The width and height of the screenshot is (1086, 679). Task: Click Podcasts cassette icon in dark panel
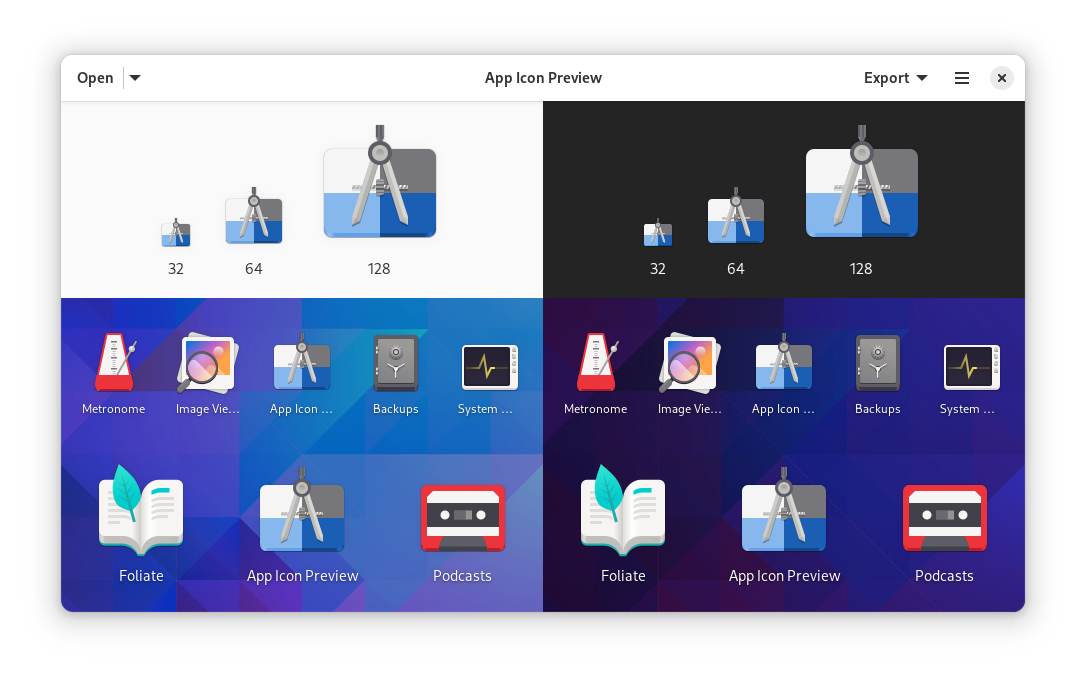(x=945, y=518)
